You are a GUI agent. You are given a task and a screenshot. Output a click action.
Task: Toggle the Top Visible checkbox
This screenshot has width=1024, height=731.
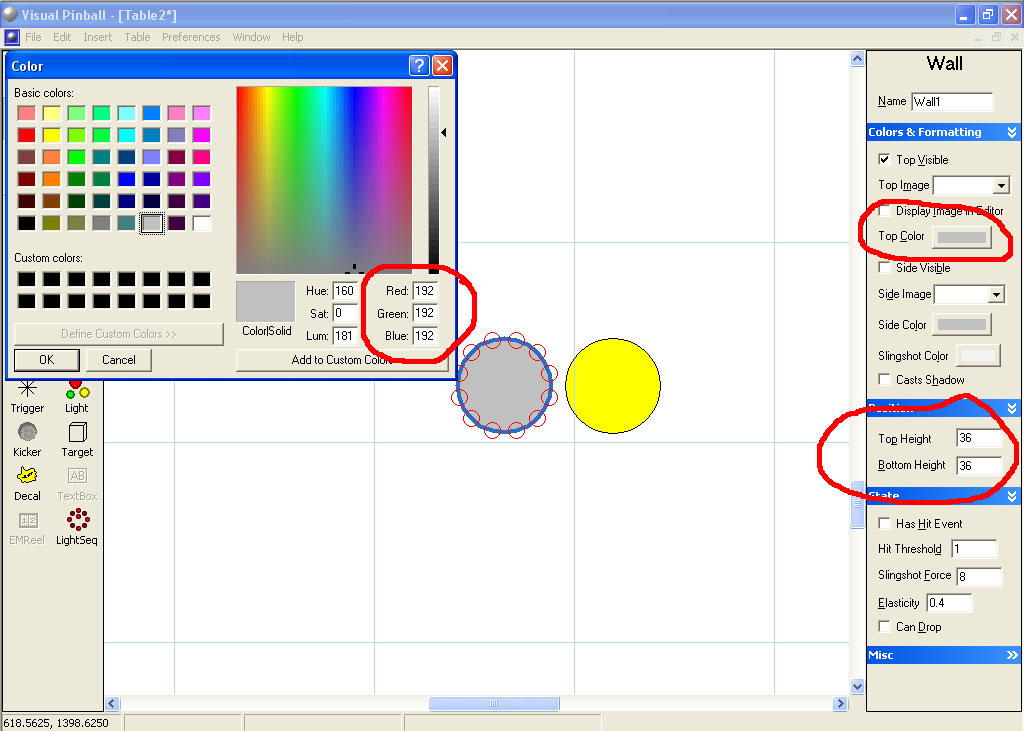pos(884,159)
